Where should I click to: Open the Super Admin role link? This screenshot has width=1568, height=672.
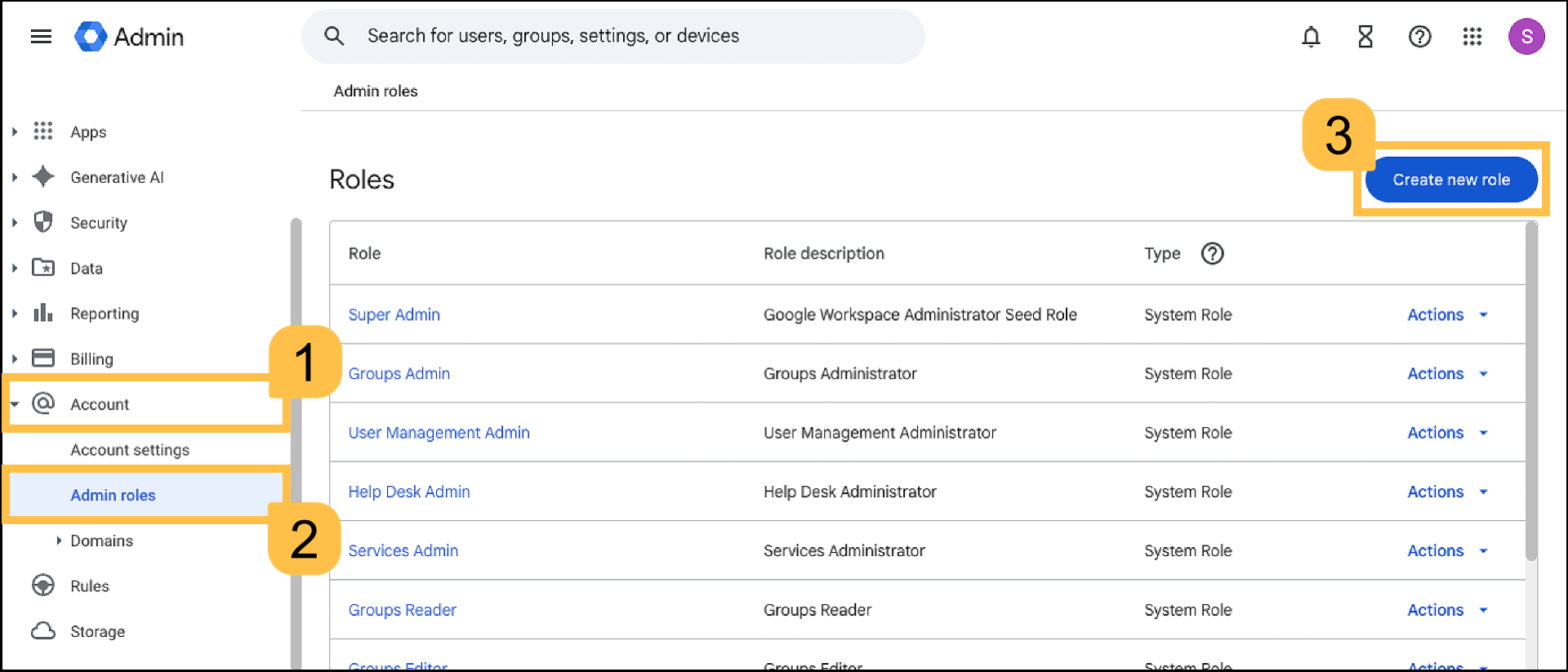[x=394, y=315]
